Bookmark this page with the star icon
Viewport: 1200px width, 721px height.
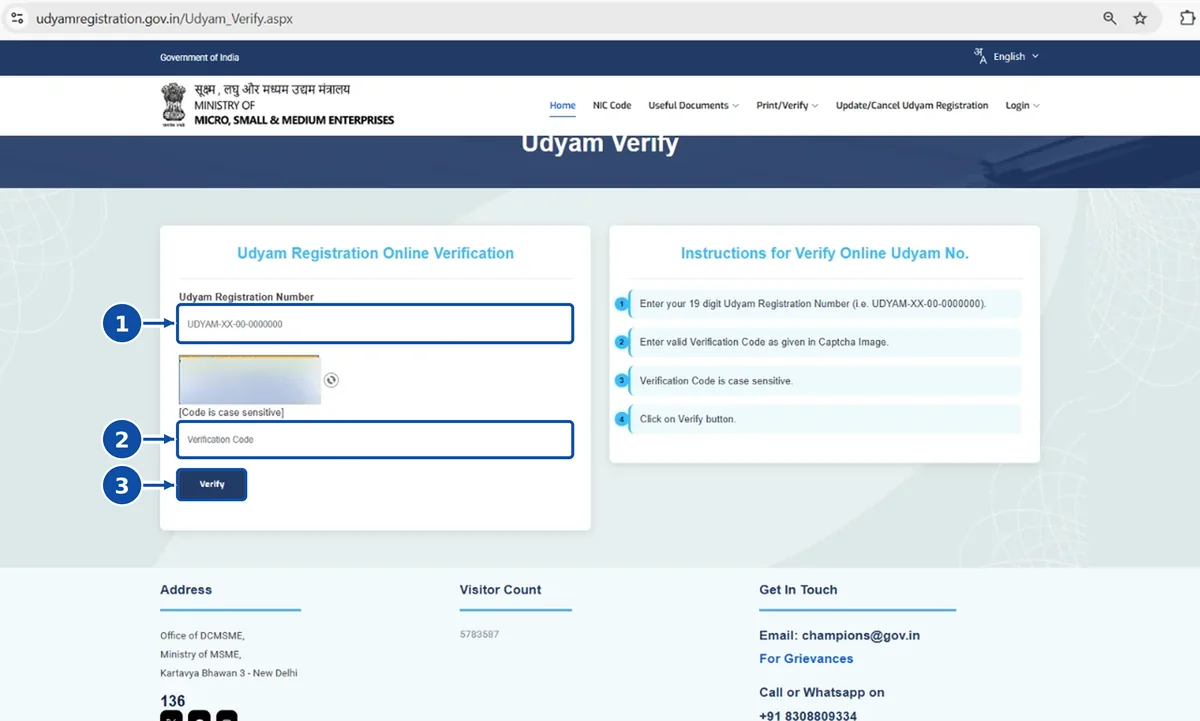pyautogui.click(x=1140, y=18)
